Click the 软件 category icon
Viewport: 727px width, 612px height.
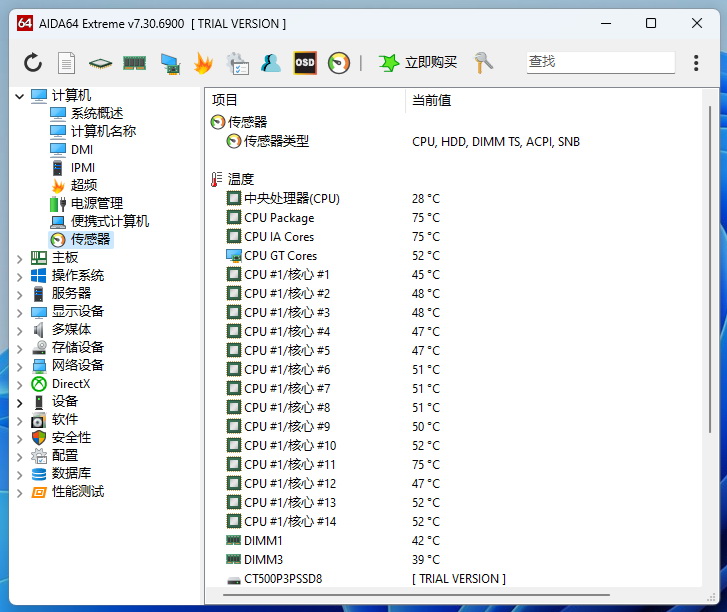click(39, 420)
